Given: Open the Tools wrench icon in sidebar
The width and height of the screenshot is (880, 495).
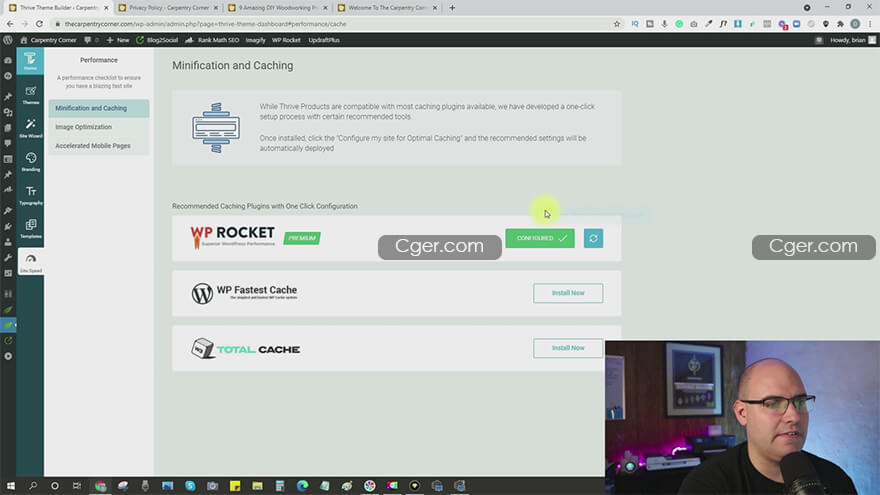Looking at the screenshot, I should point(8,258).
